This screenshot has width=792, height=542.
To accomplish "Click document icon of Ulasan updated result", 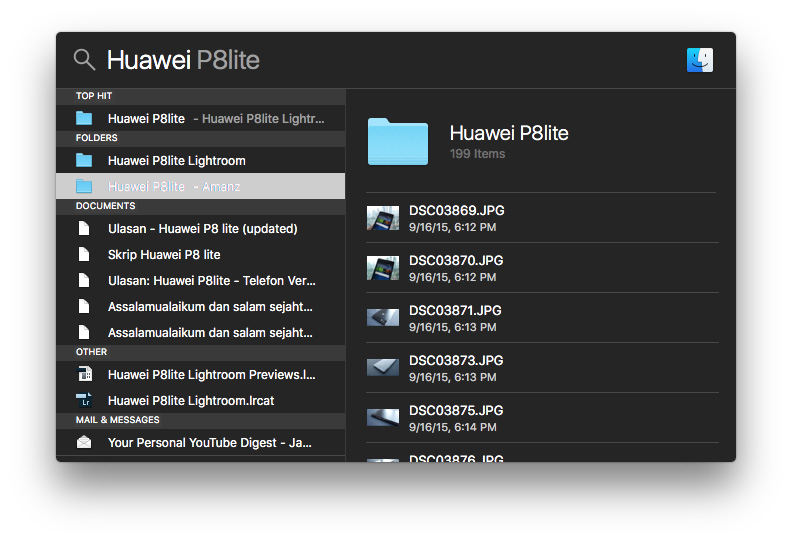I will [x=84, y=229].
